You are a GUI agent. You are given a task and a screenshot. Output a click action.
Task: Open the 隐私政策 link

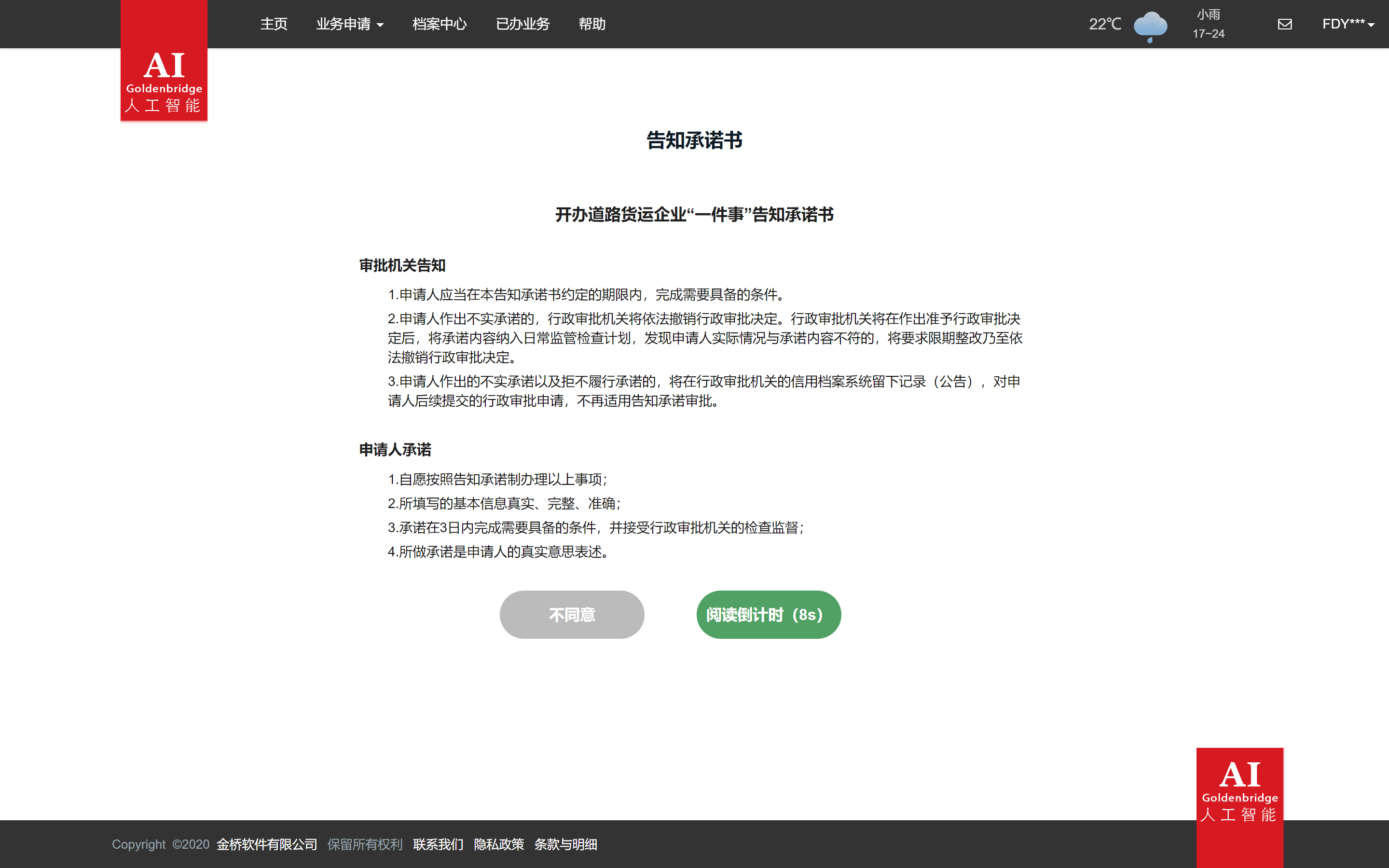(x=499, y=844)
